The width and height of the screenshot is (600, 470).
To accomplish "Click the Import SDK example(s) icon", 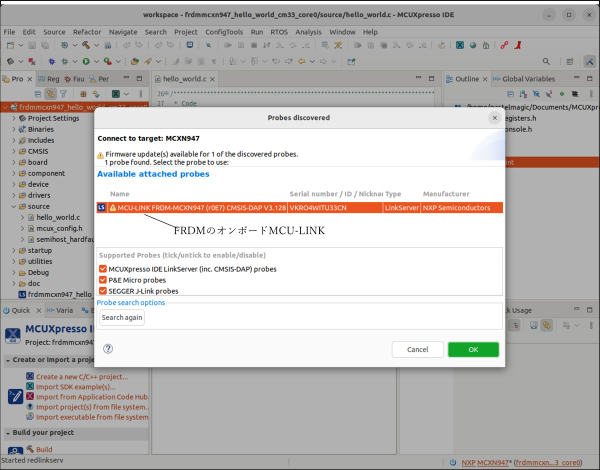I will tap(29, 387).
